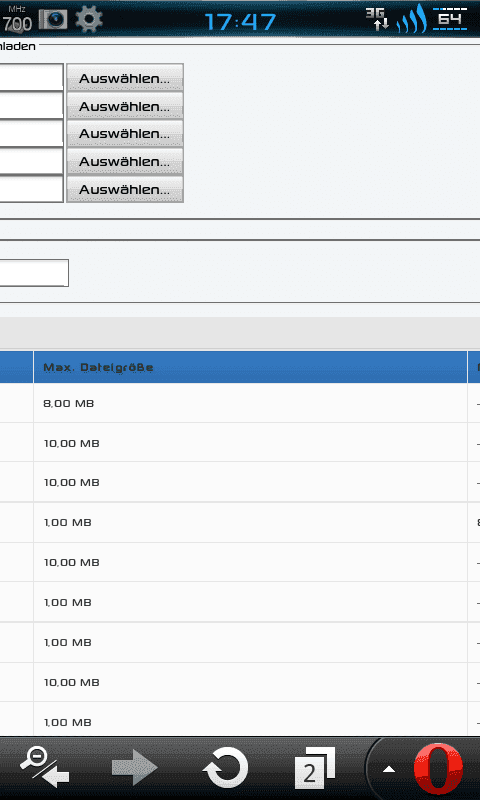Viewport: 480px width, 800px height.
Task: Tap the camera icon in status bar
Action: [x=53, y=20]
